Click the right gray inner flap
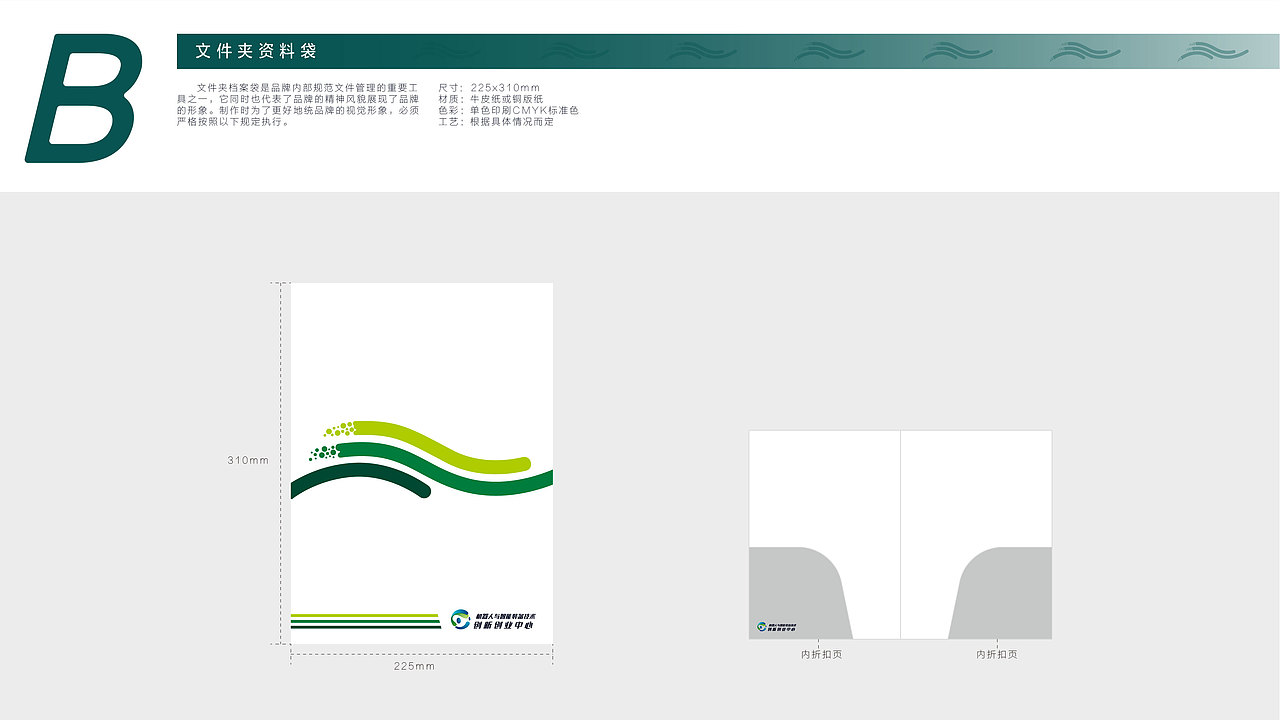Screen dimensions: 1280x720 [x=1000, y=593]
